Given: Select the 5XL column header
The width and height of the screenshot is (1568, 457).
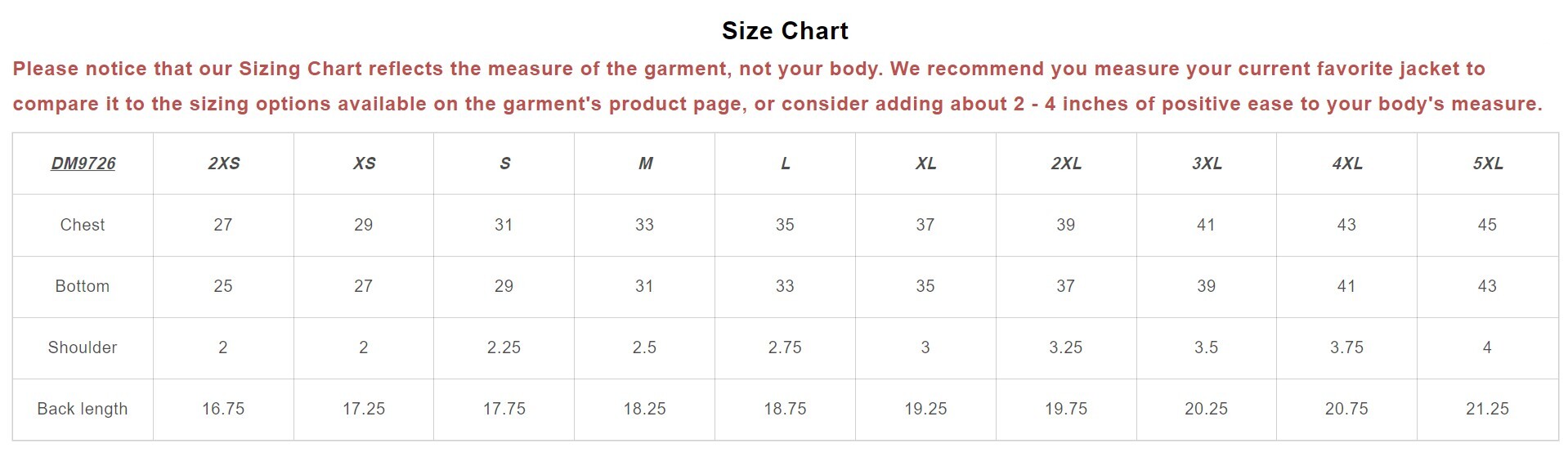Looking at the screenshot, I should [x=1487, y=164].
